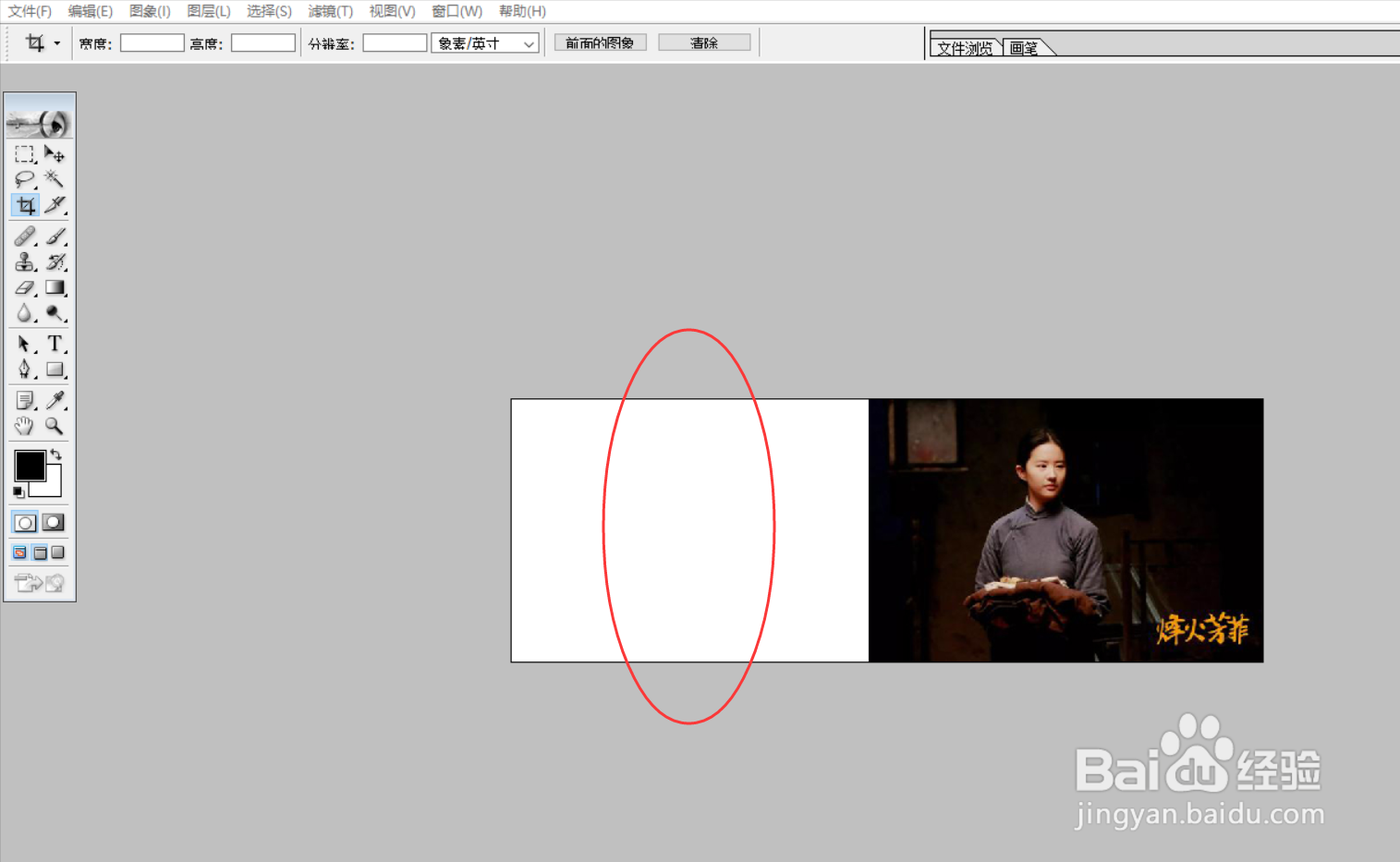
Task: Open the 编辑(E) menu
Action: click(x=91, y=11)
